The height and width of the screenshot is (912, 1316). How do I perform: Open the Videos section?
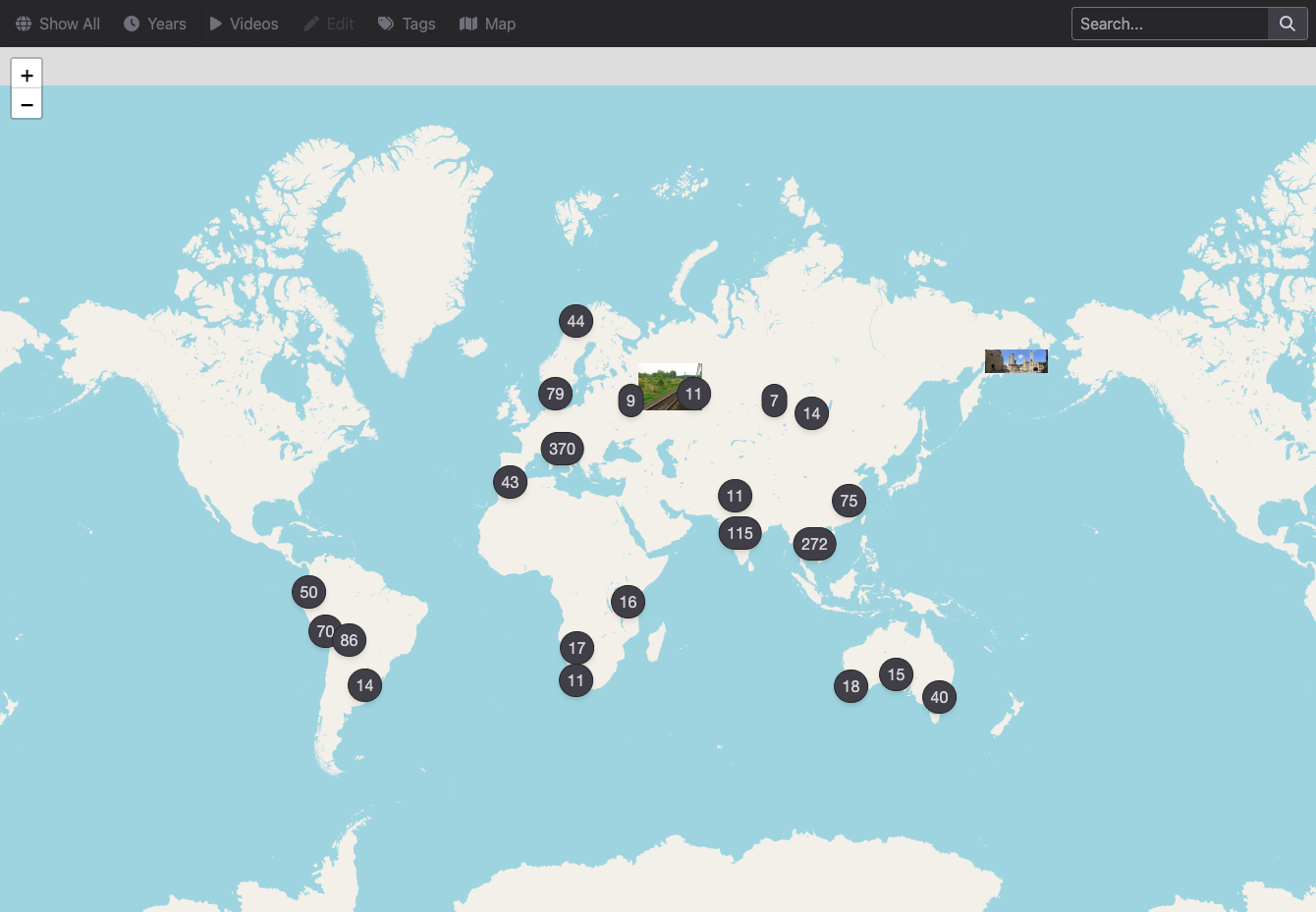244,24
